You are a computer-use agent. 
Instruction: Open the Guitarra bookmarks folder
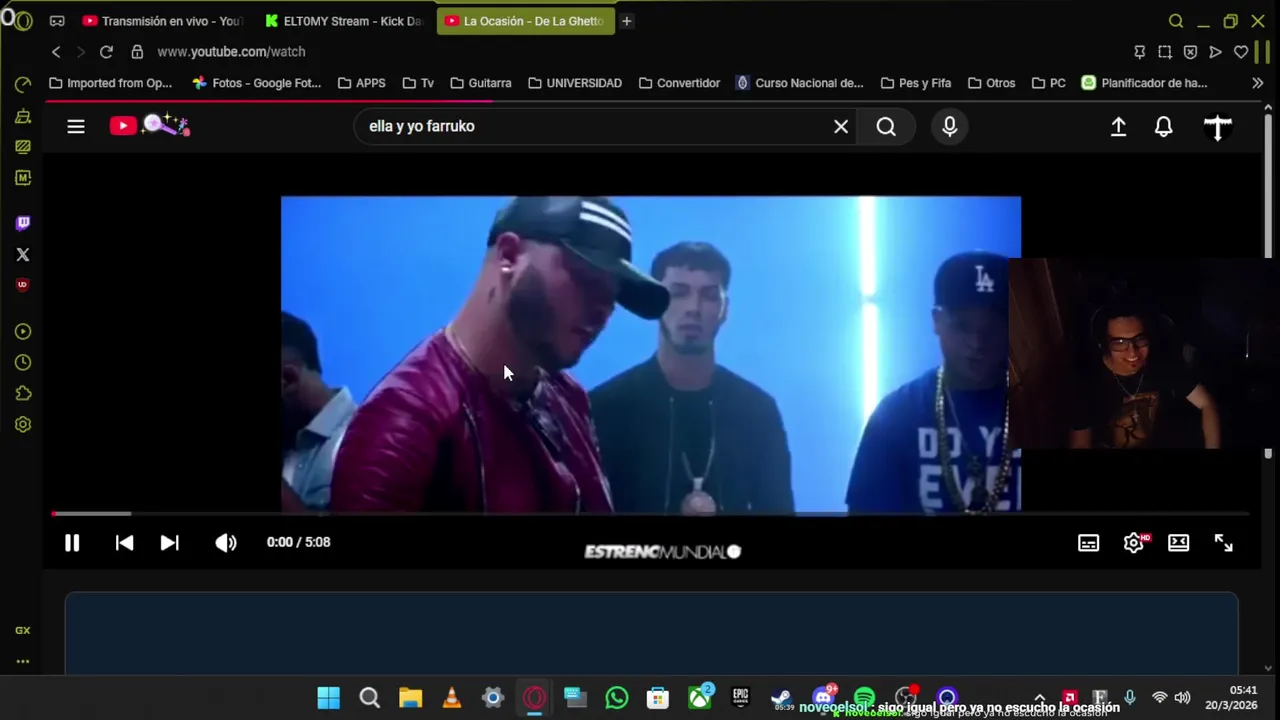tap(481, 83)
